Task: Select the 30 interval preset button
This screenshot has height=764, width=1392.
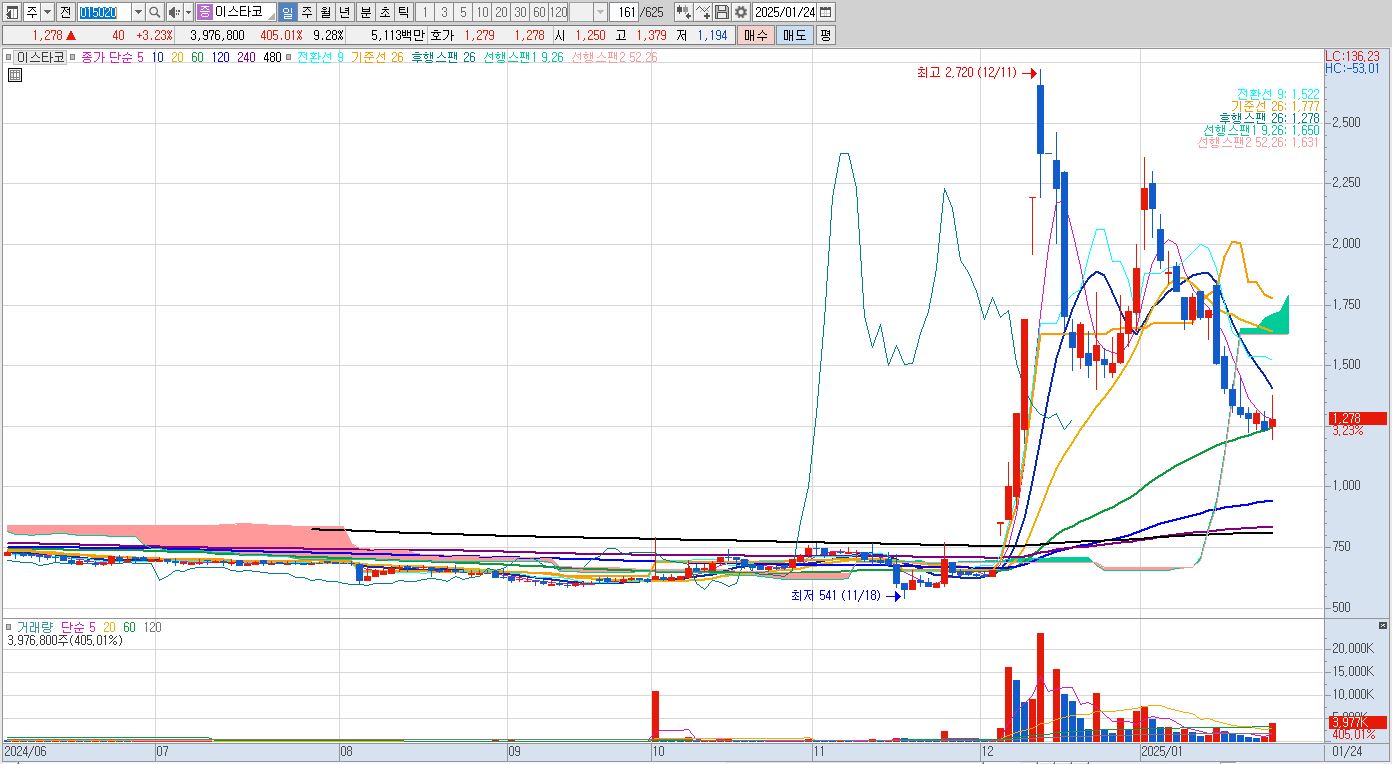Action: click(520, 12)
